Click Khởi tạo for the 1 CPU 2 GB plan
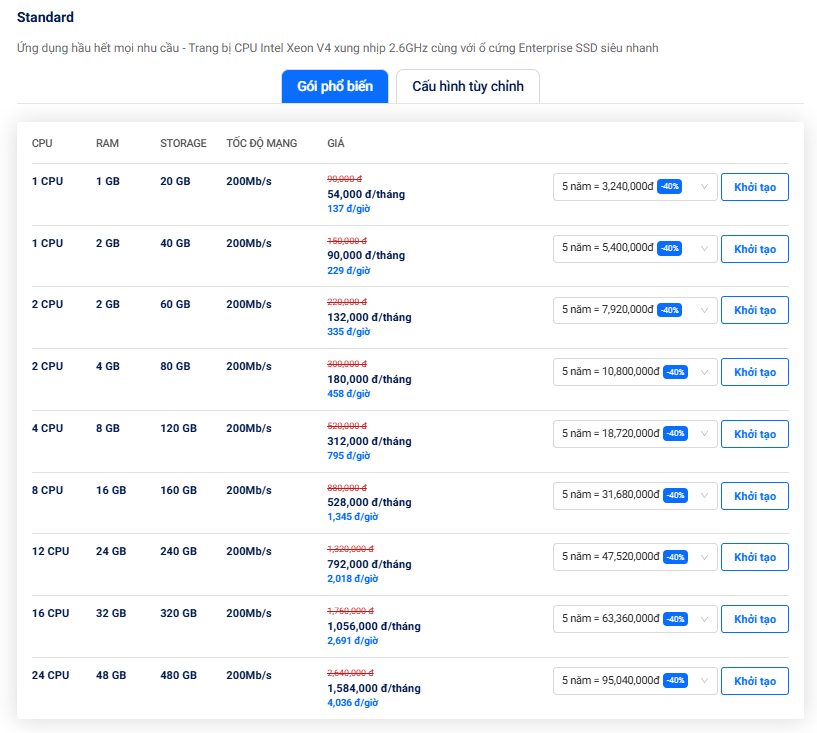 [x=754, y=249]
